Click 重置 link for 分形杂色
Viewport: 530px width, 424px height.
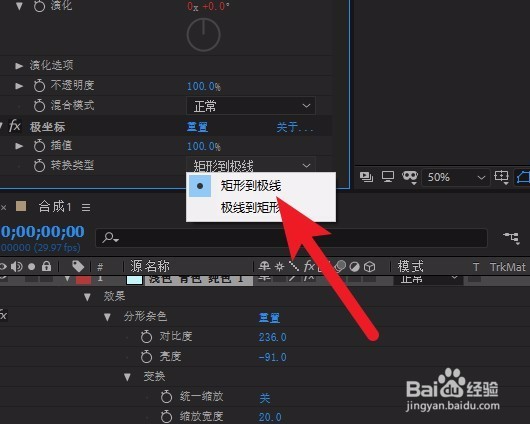tap(269, 317)
